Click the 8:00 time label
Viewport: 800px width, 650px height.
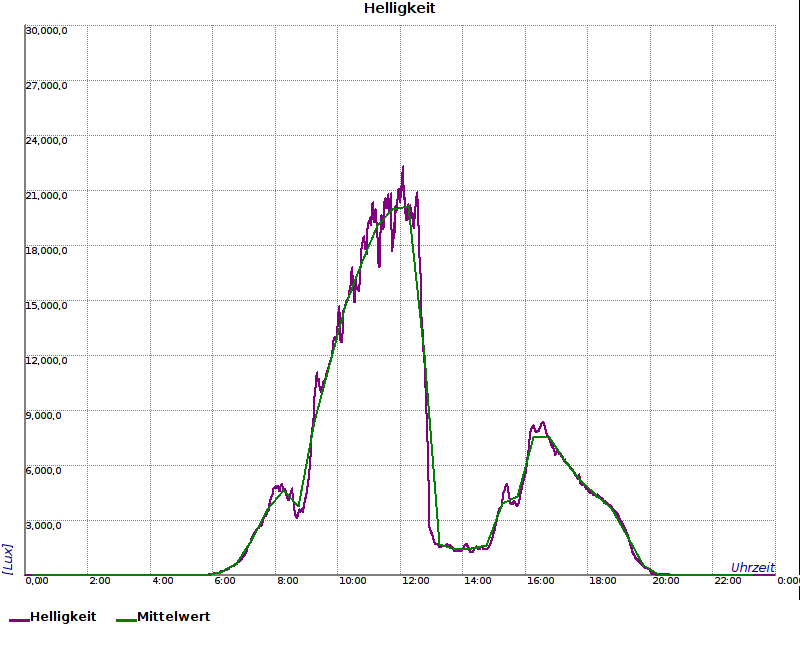[288, 581]
